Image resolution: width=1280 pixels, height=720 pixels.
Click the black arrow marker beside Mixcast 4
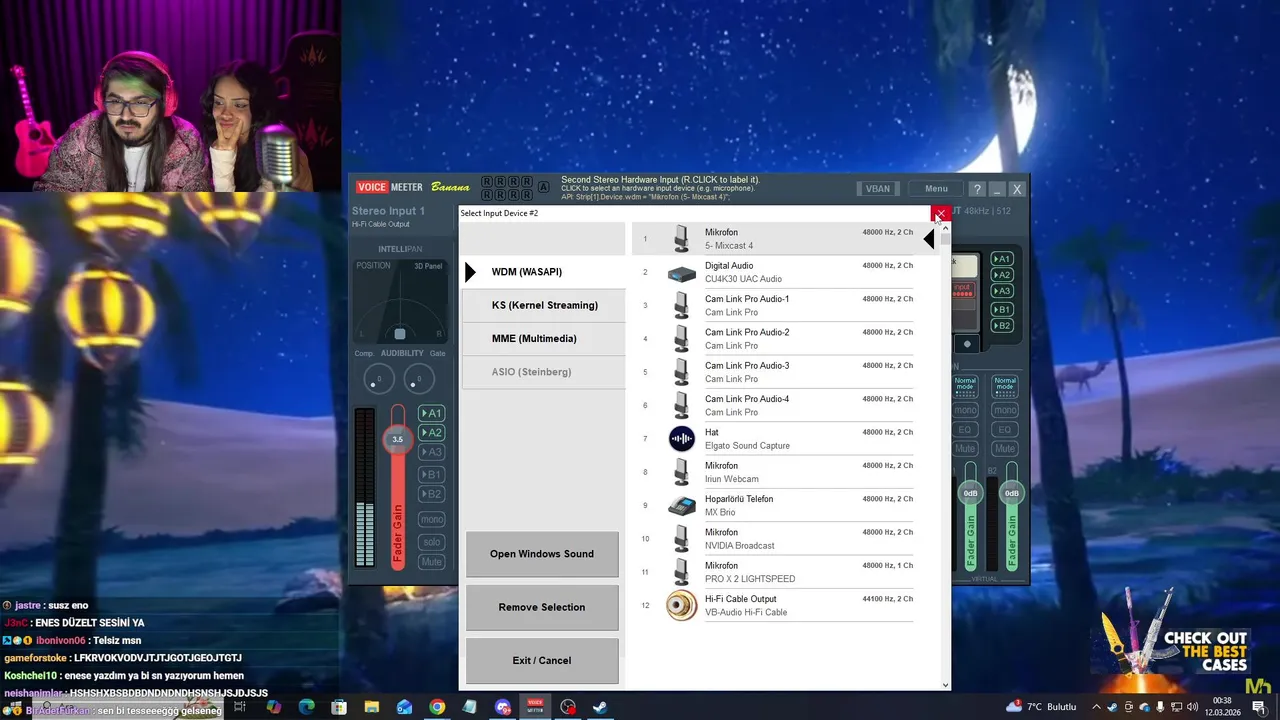[x=929, y=239]
